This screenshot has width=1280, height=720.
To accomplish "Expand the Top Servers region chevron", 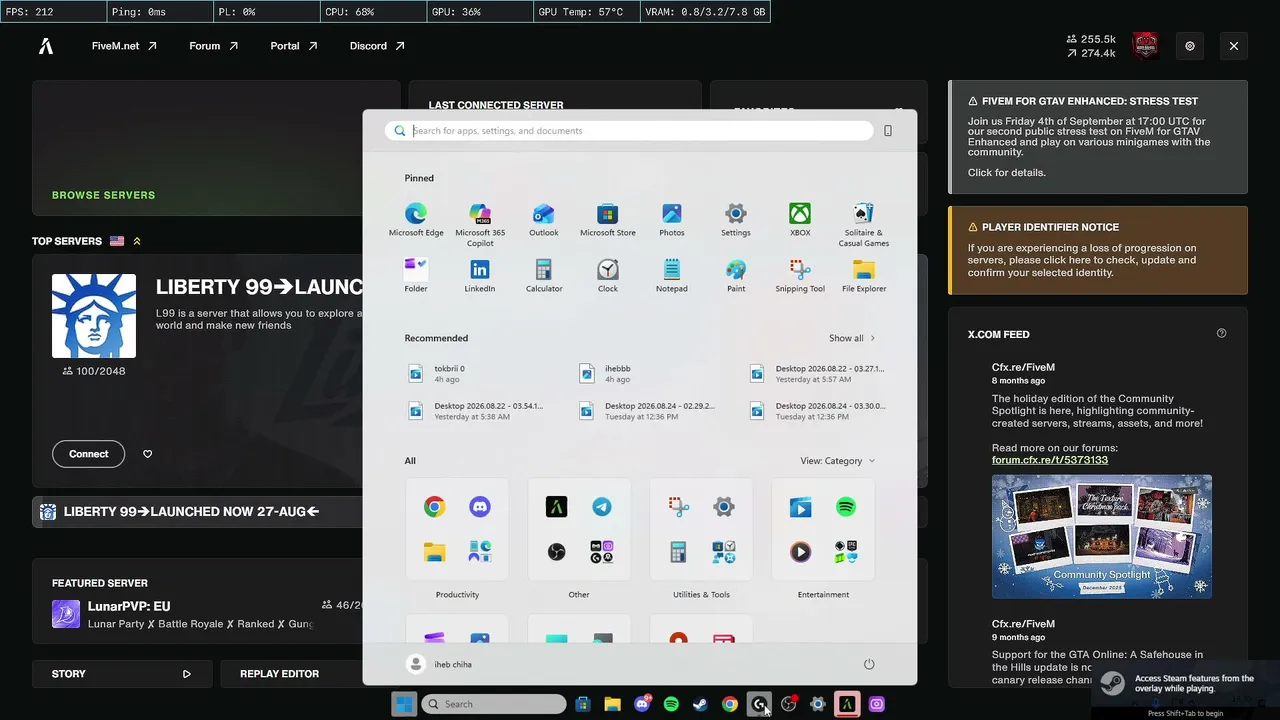I will tap(137, 241).
